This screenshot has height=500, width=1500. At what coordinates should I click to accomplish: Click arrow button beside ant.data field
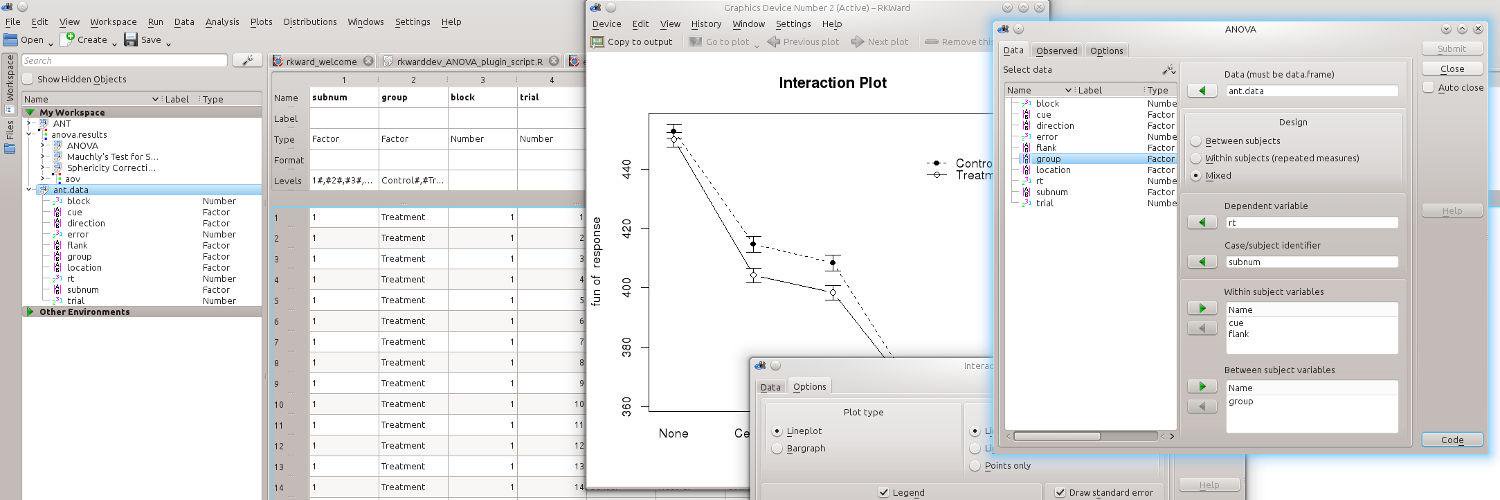click(1202, 91)
